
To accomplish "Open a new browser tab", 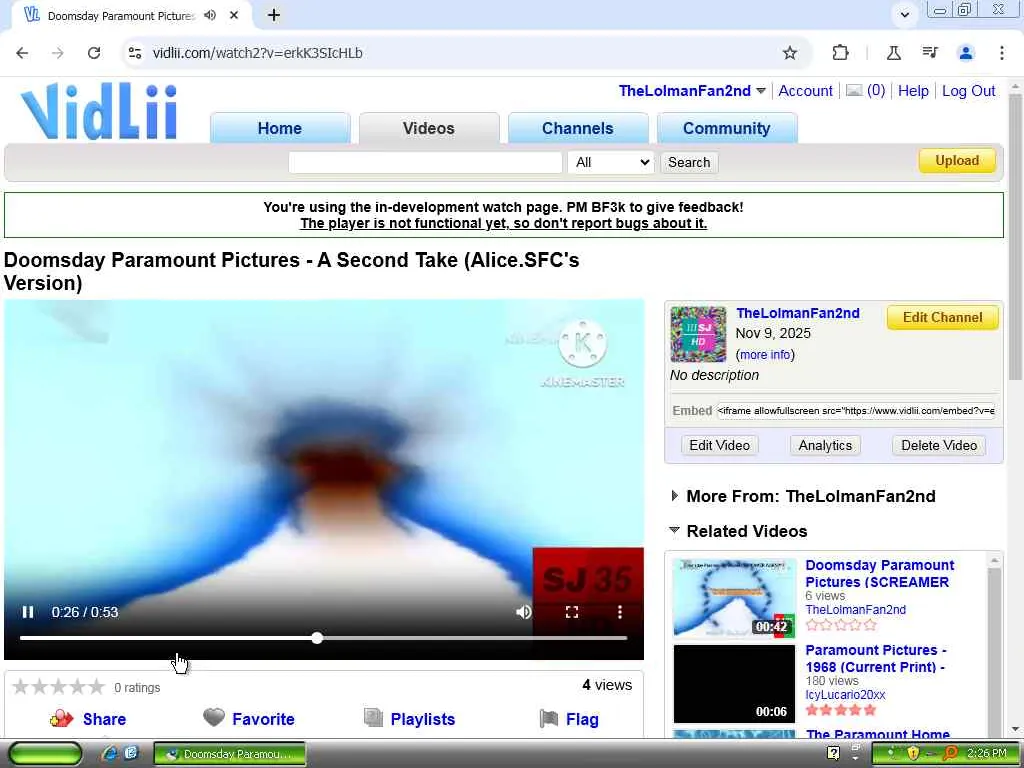I will tap(274, 15).
